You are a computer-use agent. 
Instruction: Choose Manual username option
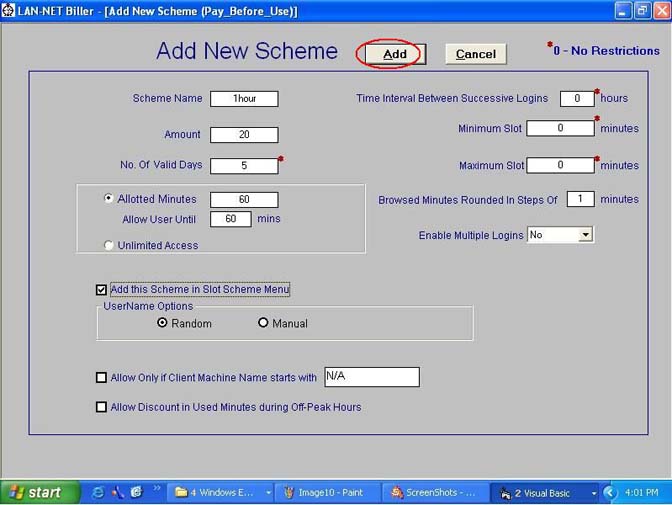point(264,323)
